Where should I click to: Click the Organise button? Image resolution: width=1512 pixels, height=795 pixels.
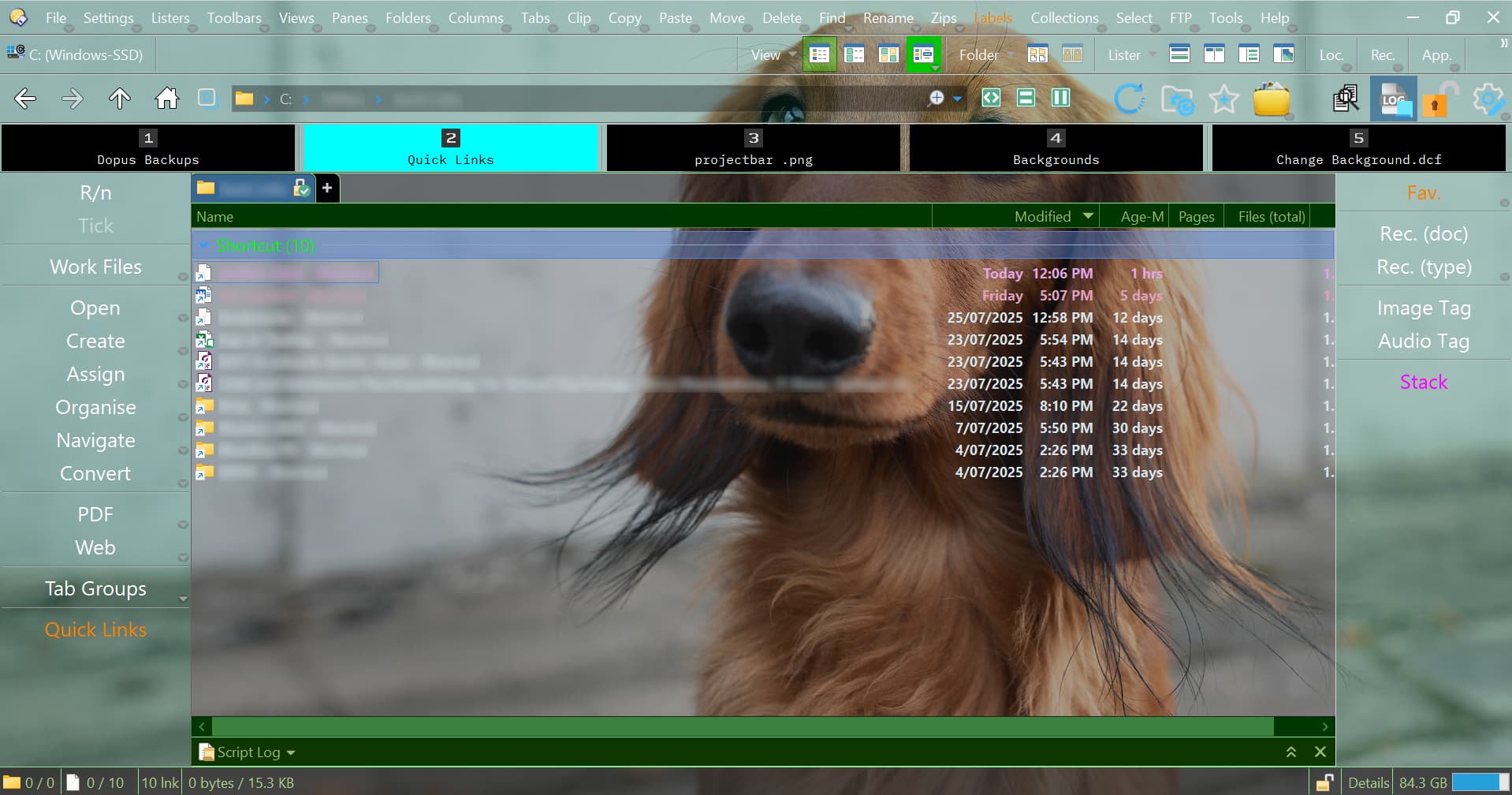pyautogui.click(x=95, y=407)
